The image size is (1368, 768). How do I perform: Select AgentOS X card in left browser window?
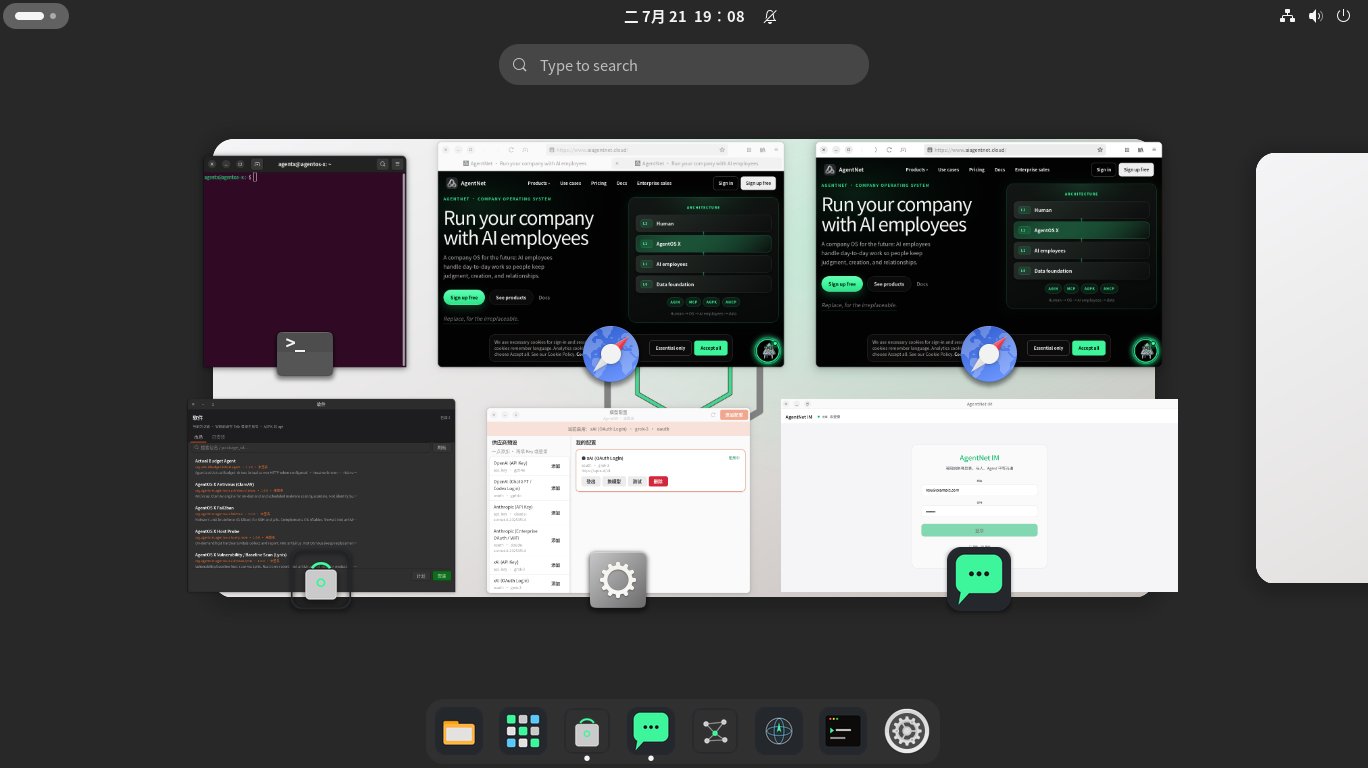point(703,244)
